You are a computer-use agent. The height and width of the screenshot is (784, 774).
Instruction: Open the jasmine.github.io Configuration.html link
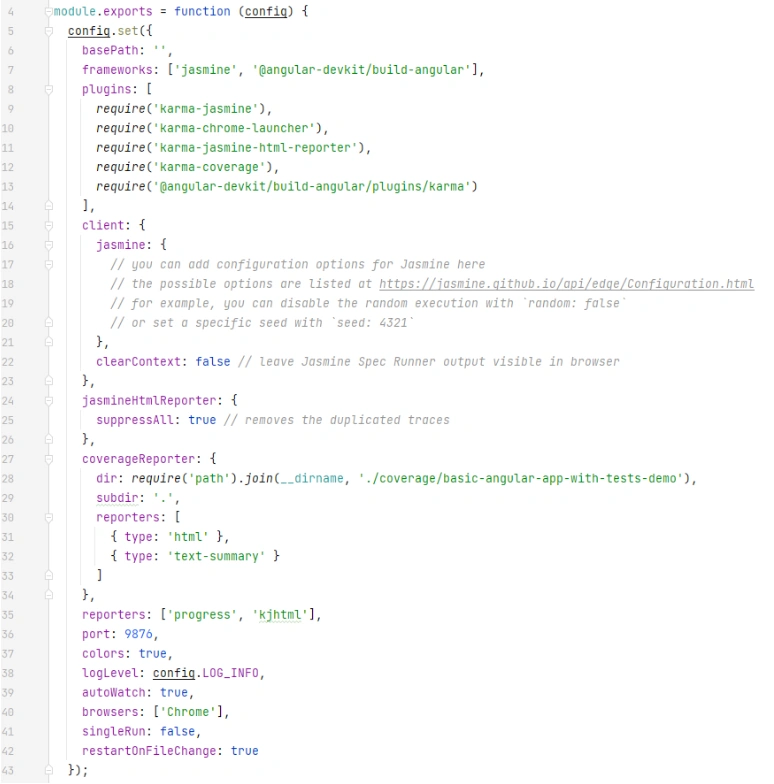tap(566, 284)
